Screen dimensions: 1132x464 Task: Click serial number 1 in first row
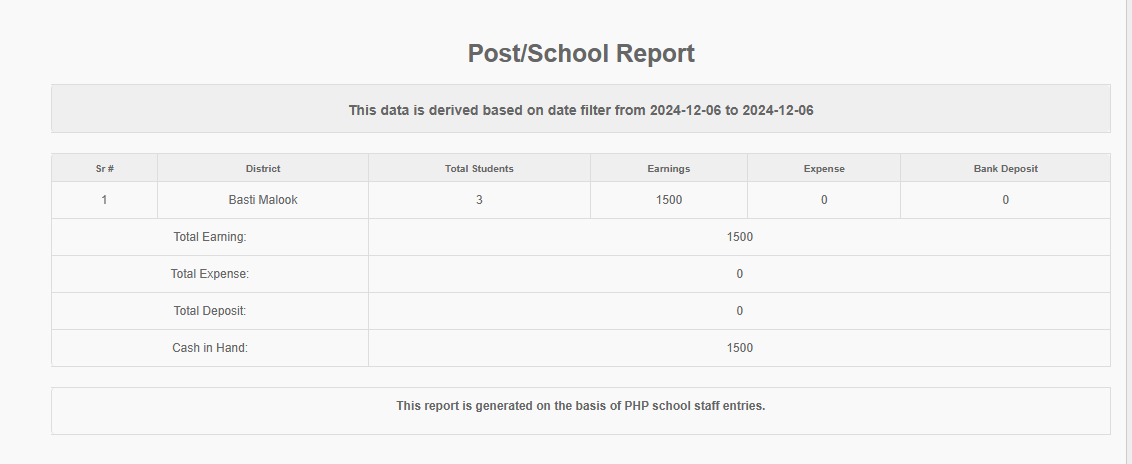(104, 200)
